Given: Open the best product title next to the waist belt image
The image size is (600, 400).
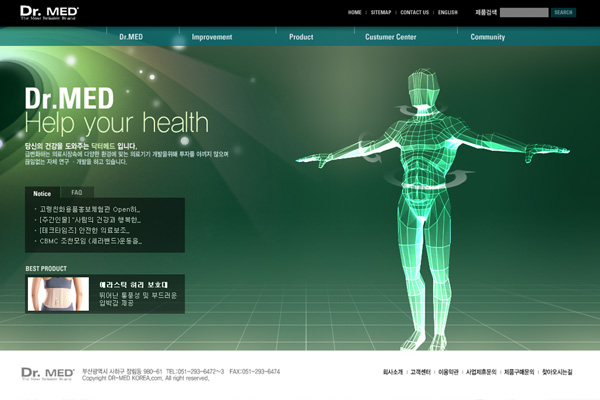Looking at the screenshot, I should (134, 285).
